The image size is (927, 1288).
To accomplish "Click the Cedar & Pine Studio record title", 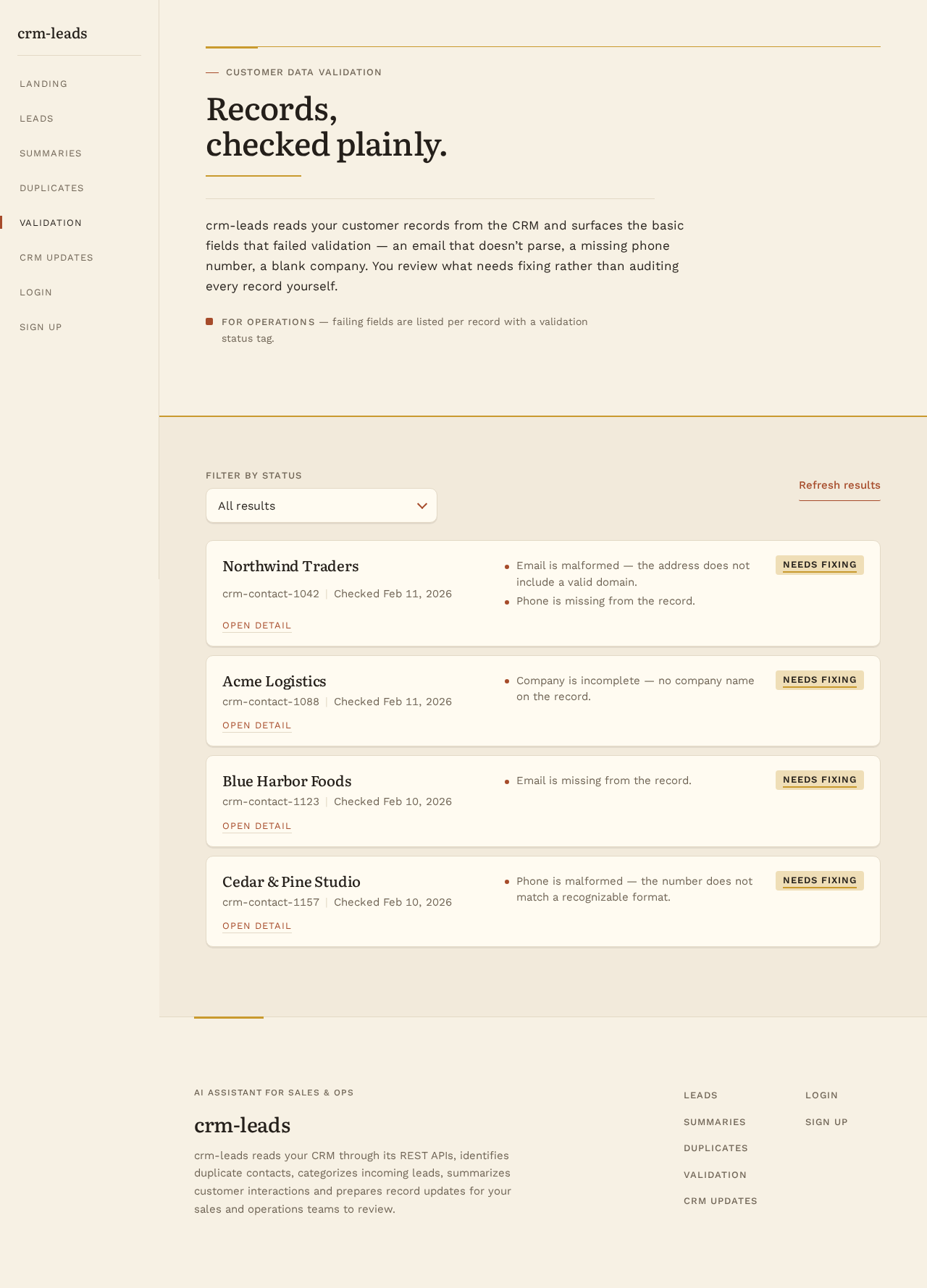I will (291, 882).
